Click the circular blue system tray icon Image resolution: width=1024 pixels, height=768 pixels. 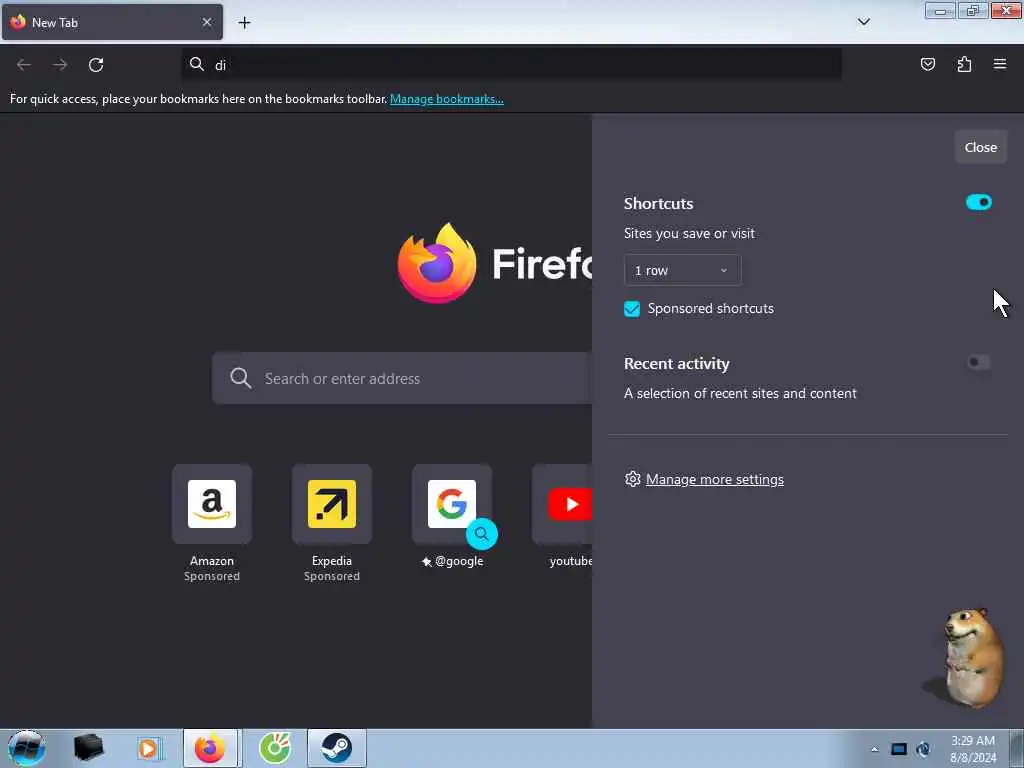coord(923,749)
